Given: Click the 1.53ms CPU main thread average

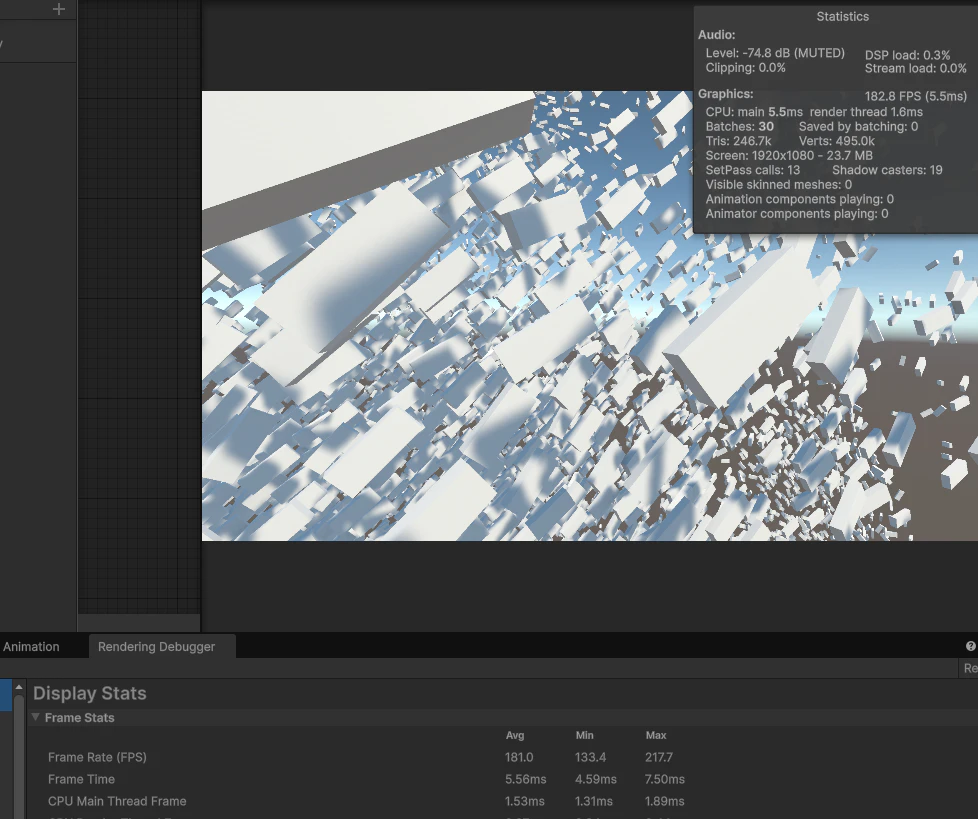Looking at the screenshot, I should point(525,801).
